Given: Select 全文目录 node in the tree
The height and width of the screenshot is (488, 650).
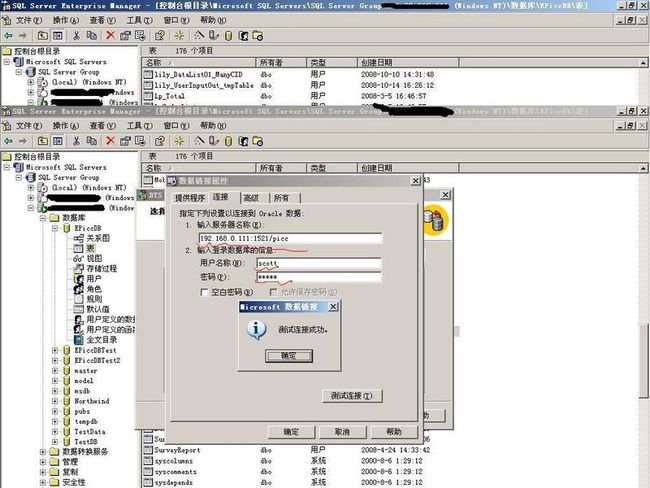Looking at the screenshot, I should coord(102,340).
